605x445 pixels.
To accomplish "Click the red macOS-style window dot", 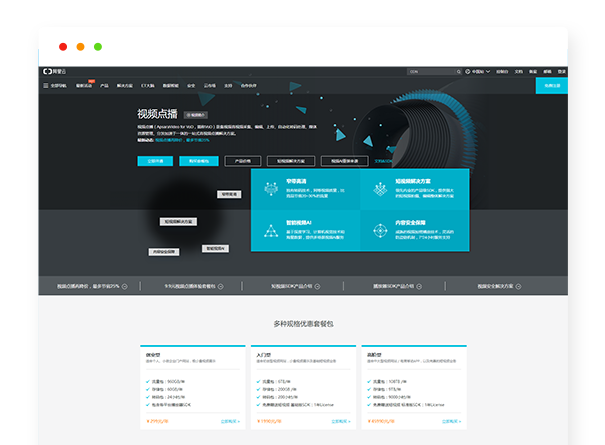I will (x=63, y=47).
